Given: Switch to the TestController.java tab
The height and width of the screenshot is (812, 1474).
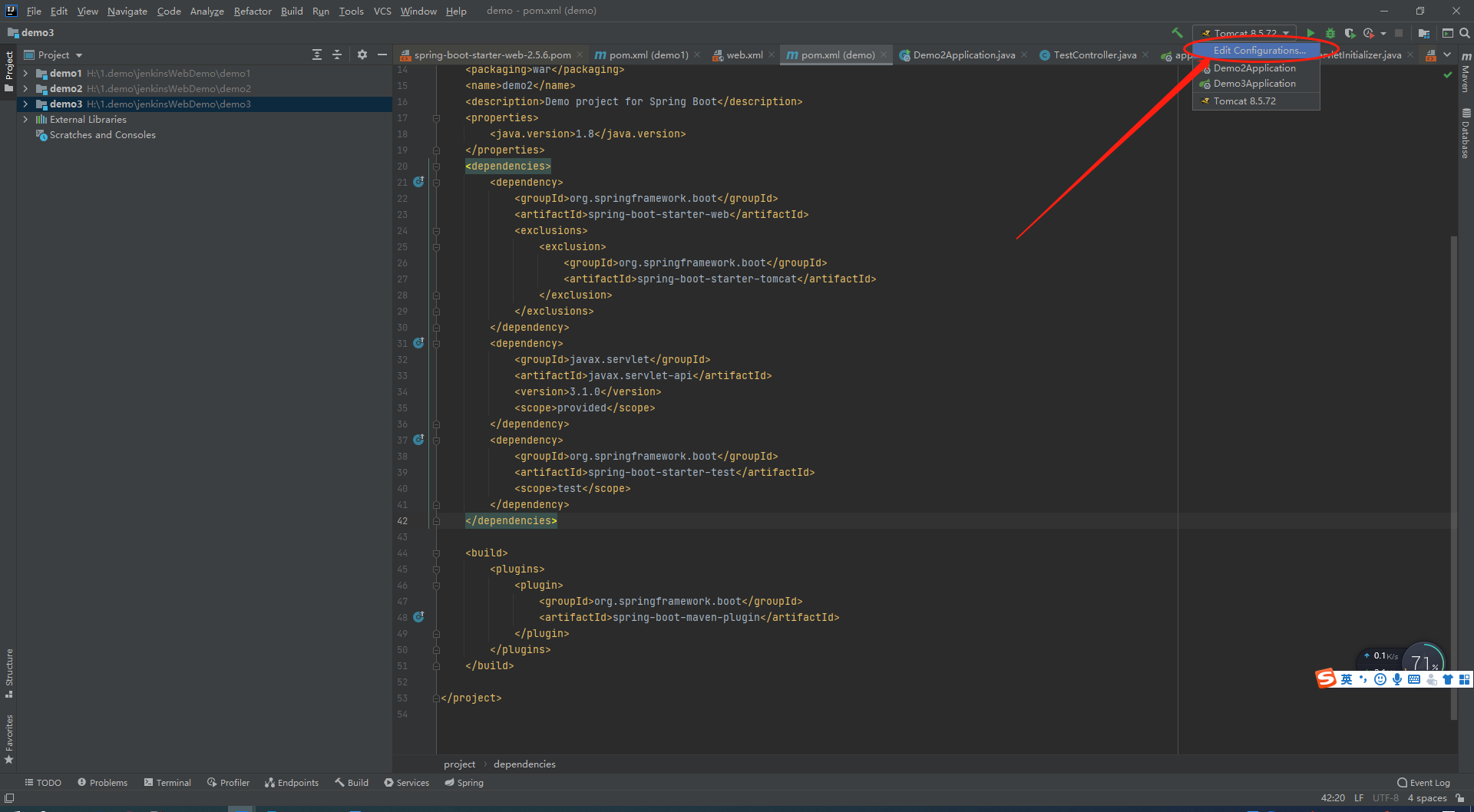Looking at the screenshot, I should tap(1094, 55).
